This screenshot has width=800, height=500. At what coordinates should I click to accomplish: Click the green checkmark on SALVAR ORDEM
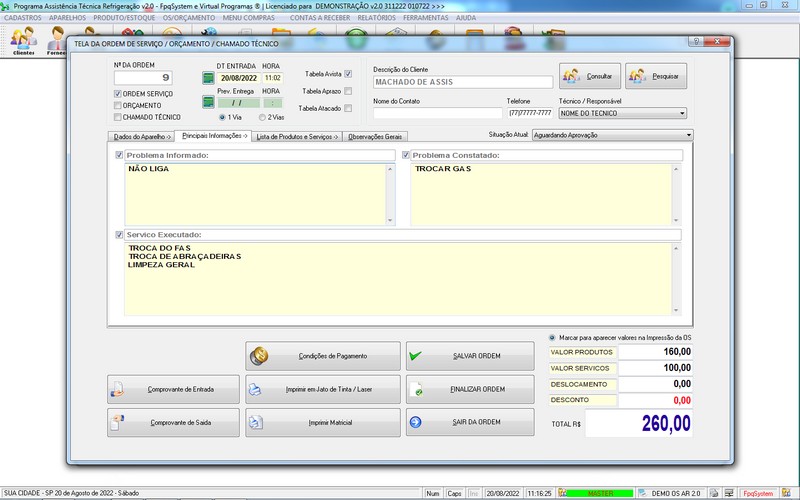[x=419, y=356]
